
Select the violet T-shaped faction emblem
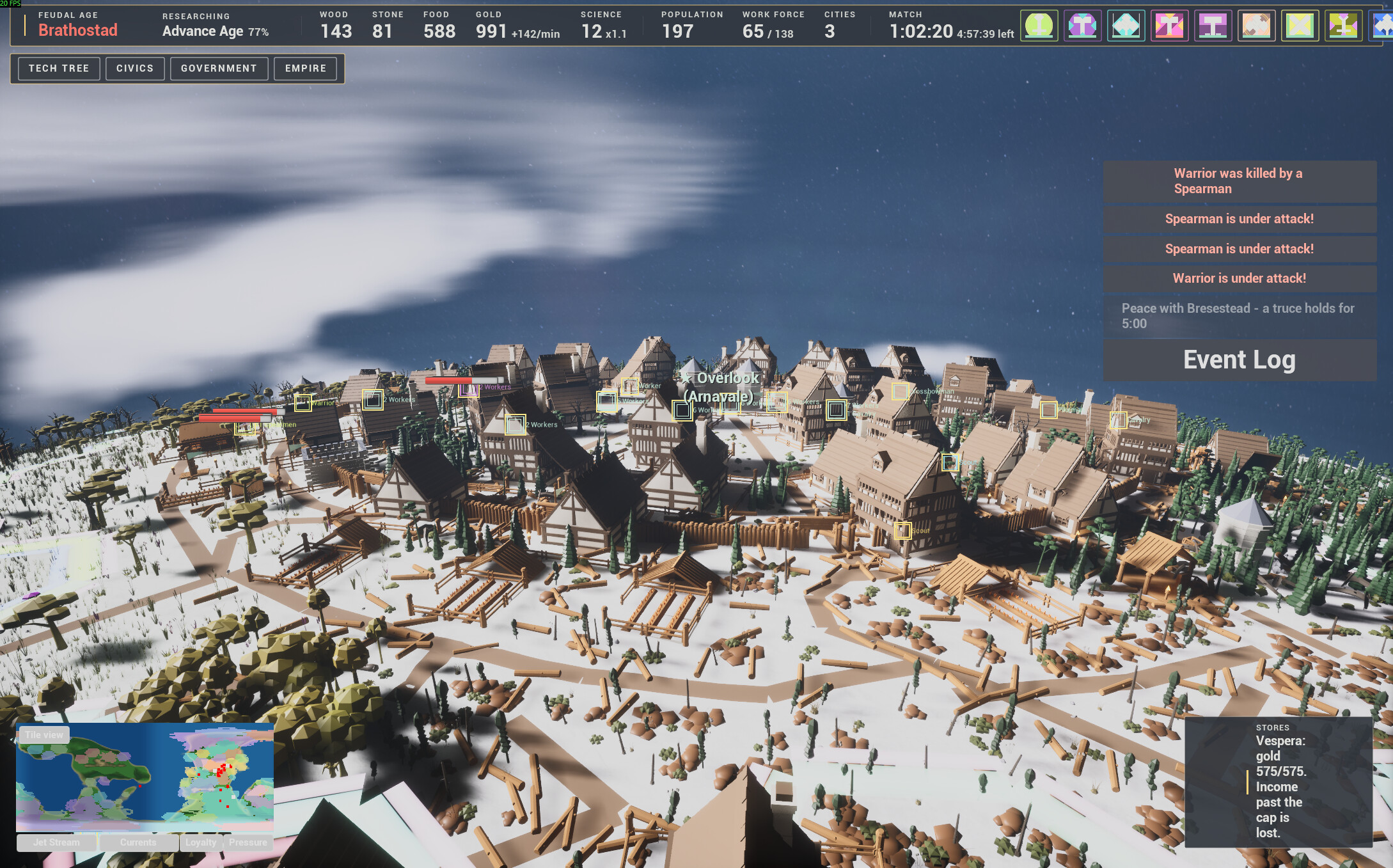click(1213, 26)
